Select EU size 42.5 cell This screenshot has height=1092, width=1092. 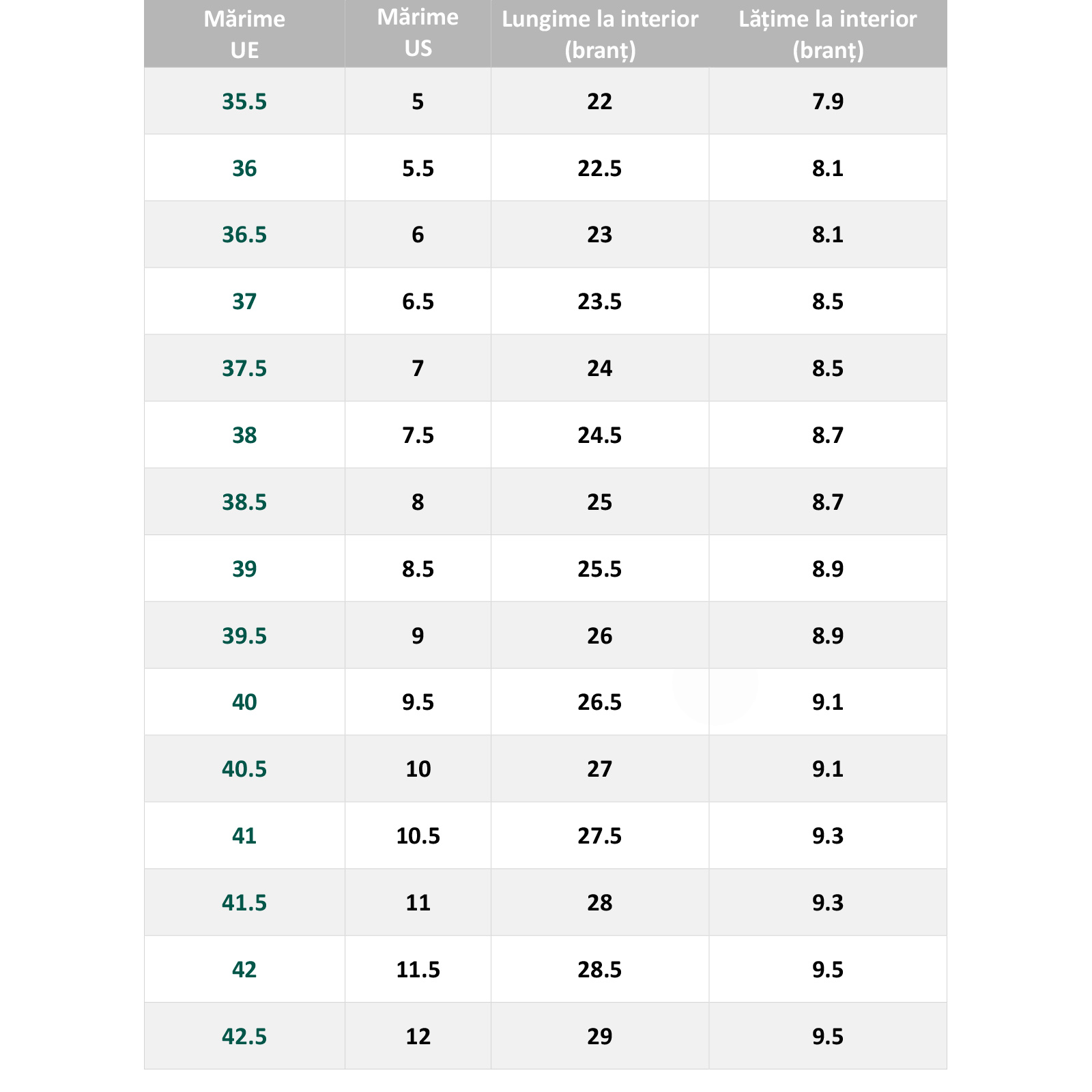click(244, 1036)
